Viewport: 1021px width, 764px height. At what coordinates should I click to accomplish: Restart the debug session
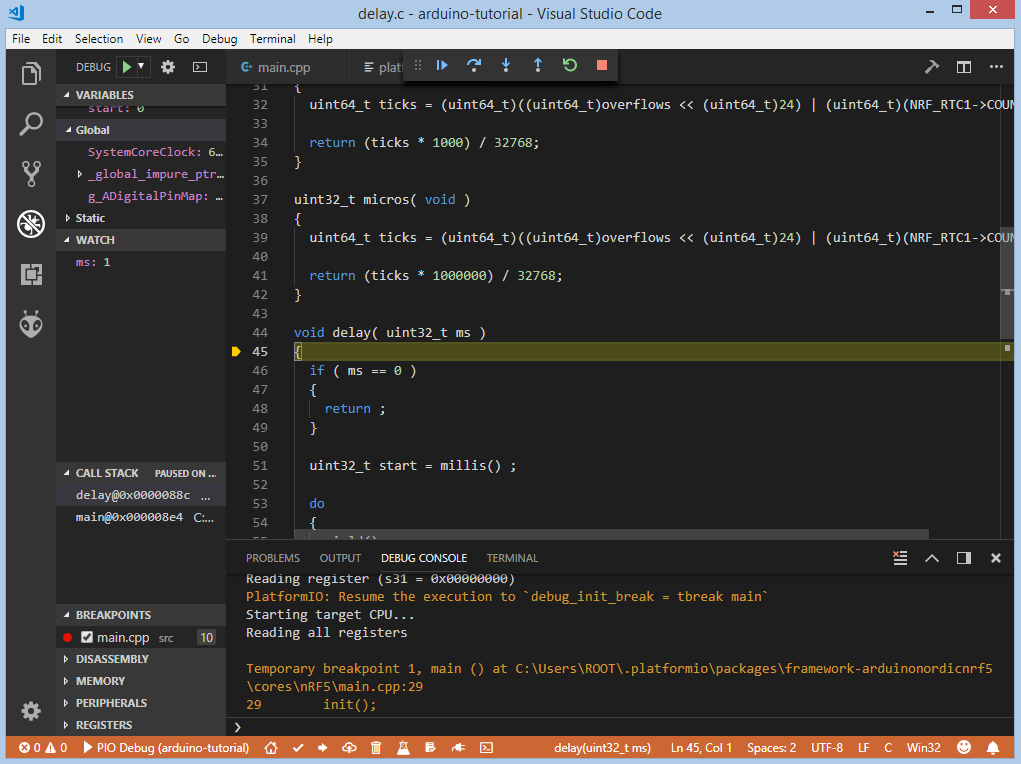pyautogui.click(x=569, y=65)
